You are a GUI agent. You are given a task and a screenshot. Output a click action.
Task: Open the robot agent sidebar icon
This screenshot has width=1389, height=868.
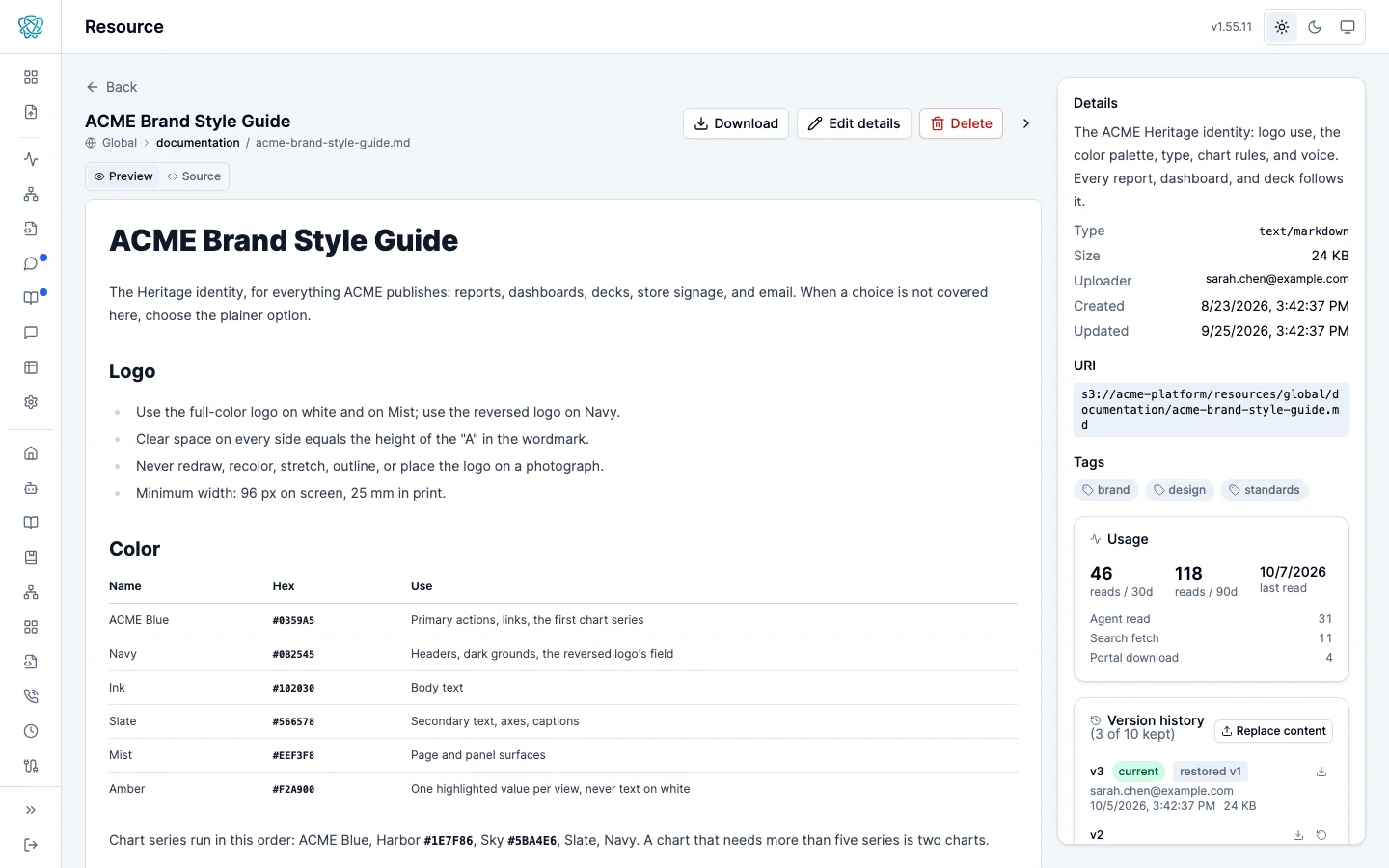coord(31,488)
